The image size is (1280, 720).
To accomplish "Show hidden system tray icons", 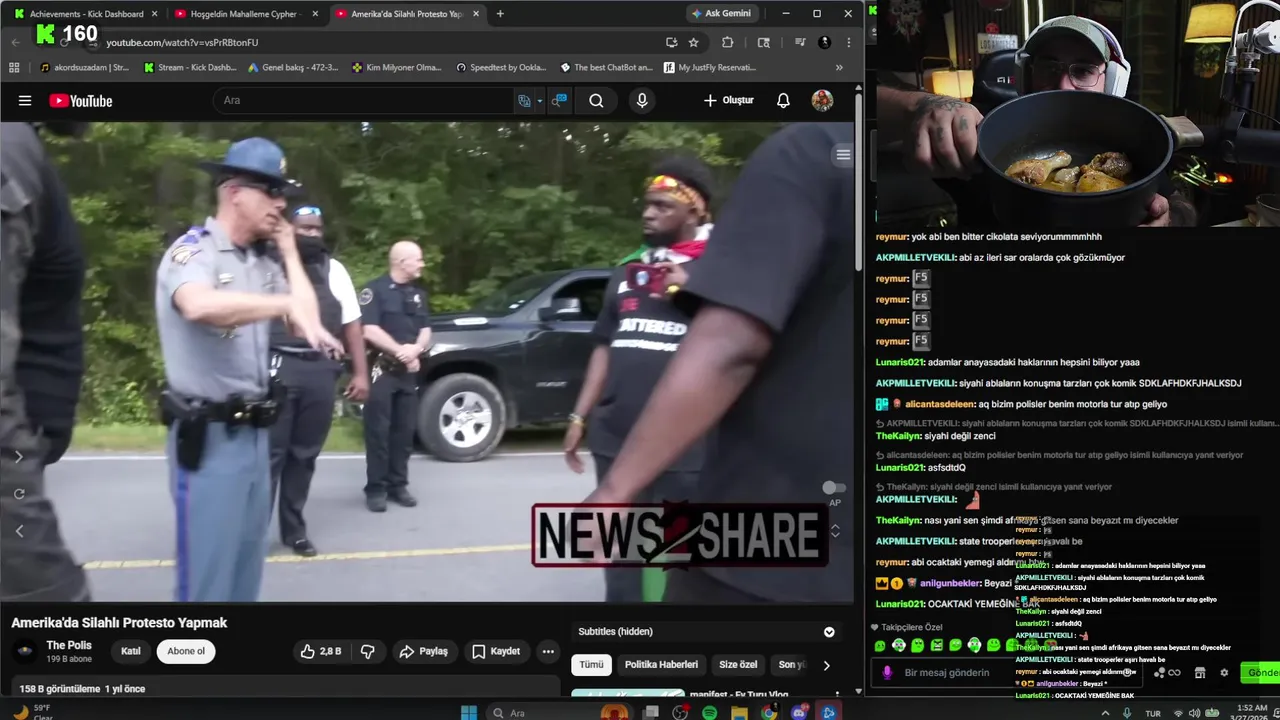I will [1104, 713].
